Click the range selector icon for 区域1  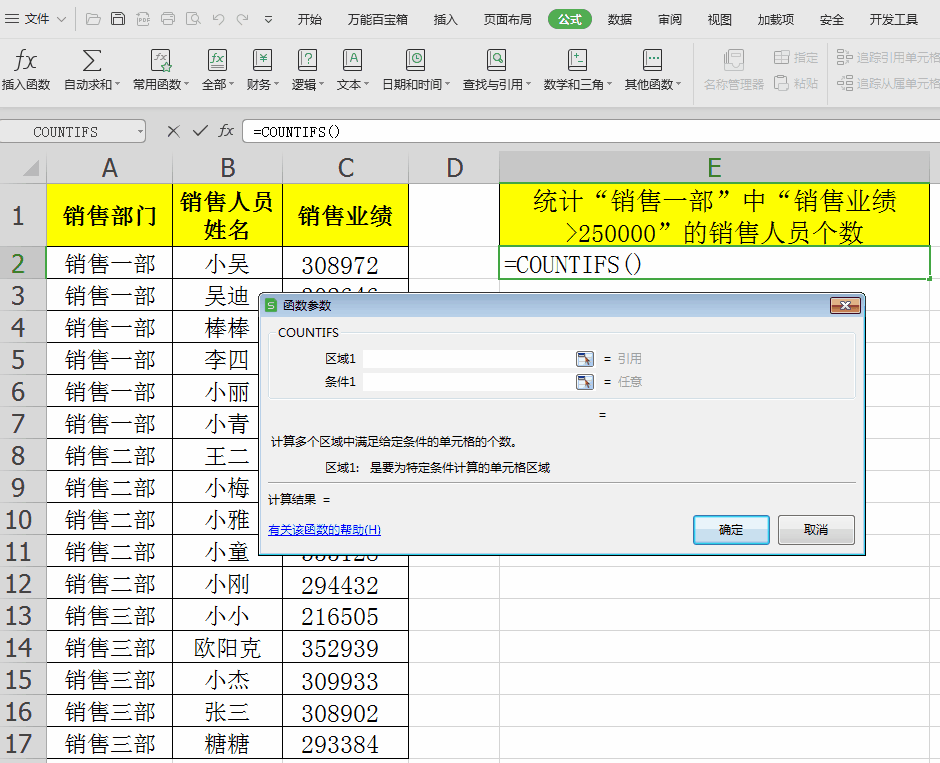tap(585, 359)
